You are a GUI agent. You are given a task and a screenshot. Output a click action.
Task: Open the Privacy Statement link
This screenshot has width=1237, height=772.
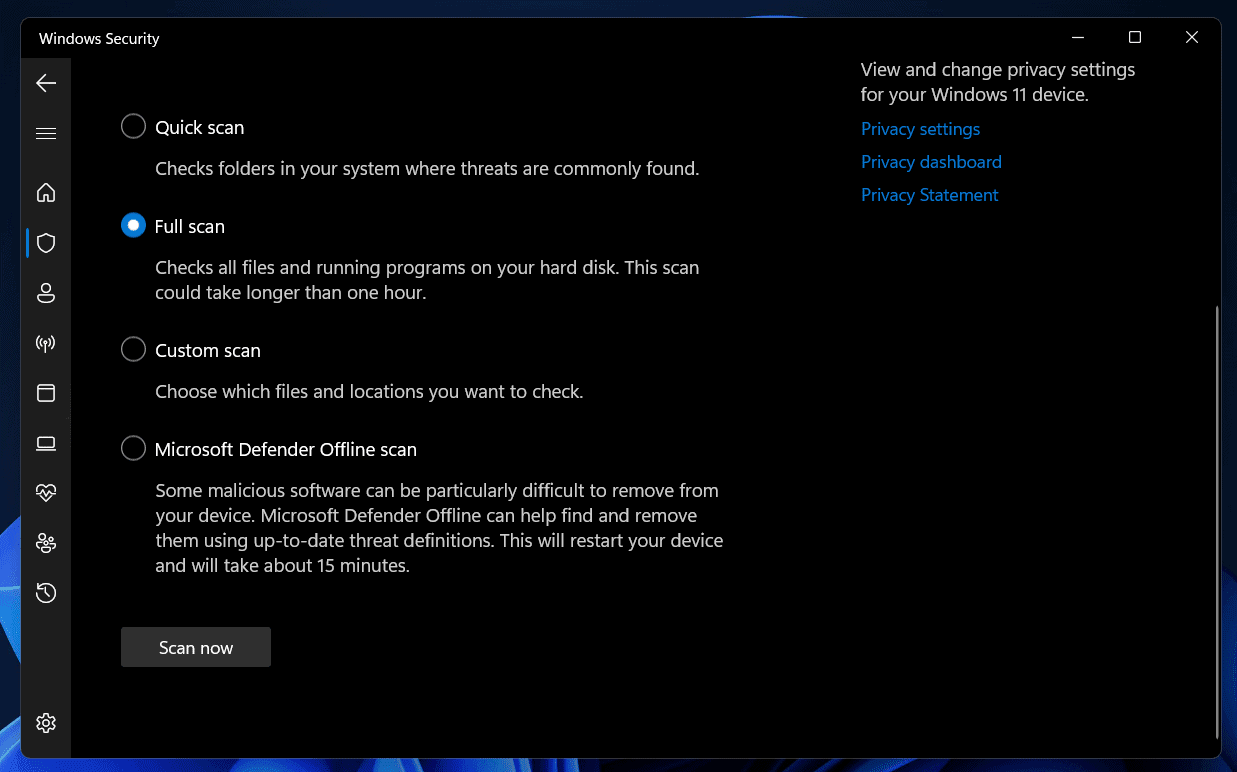930,195
